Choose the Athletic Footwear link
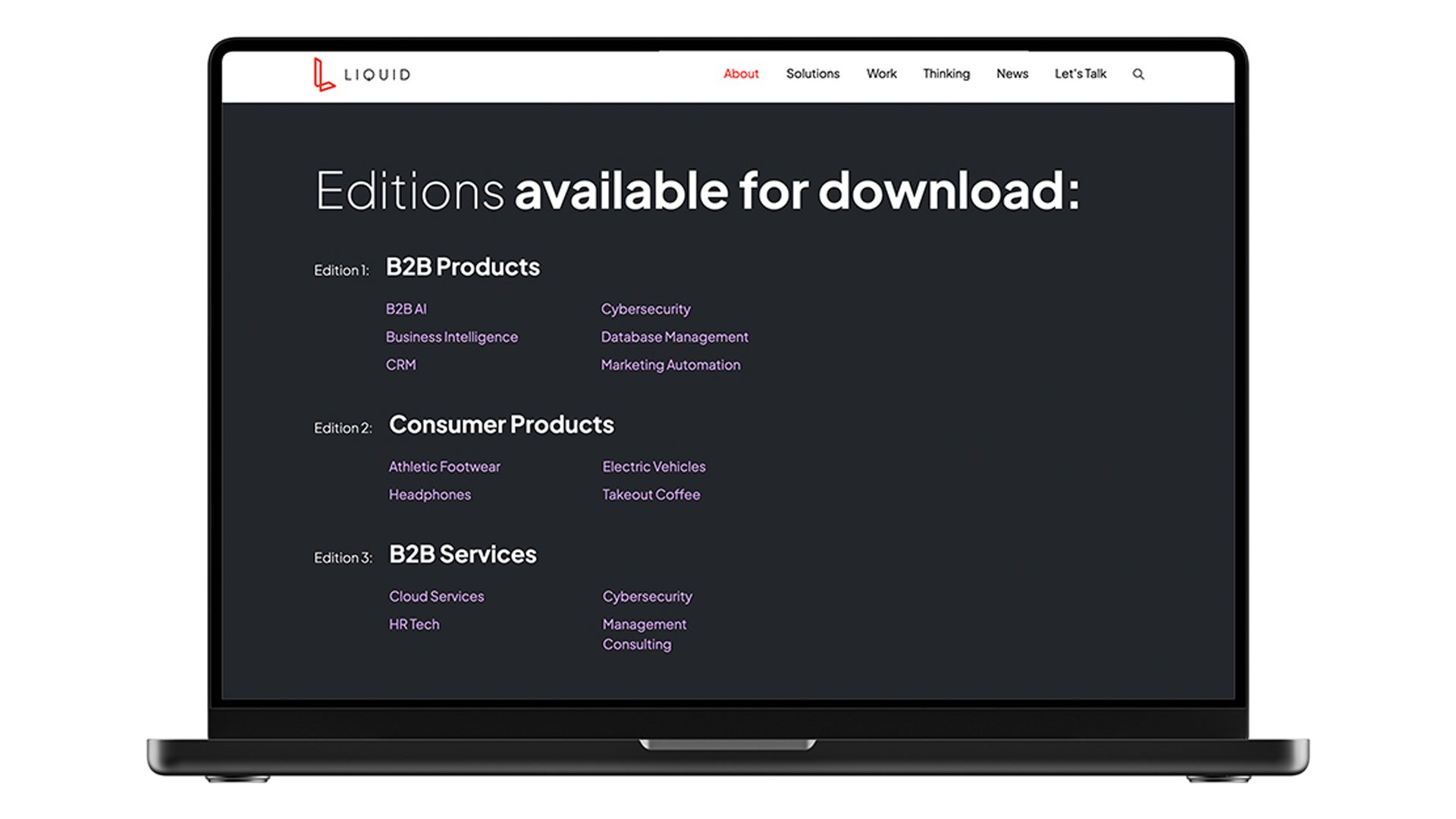Viewport: 1456px width, 819px height. [444, 466]
